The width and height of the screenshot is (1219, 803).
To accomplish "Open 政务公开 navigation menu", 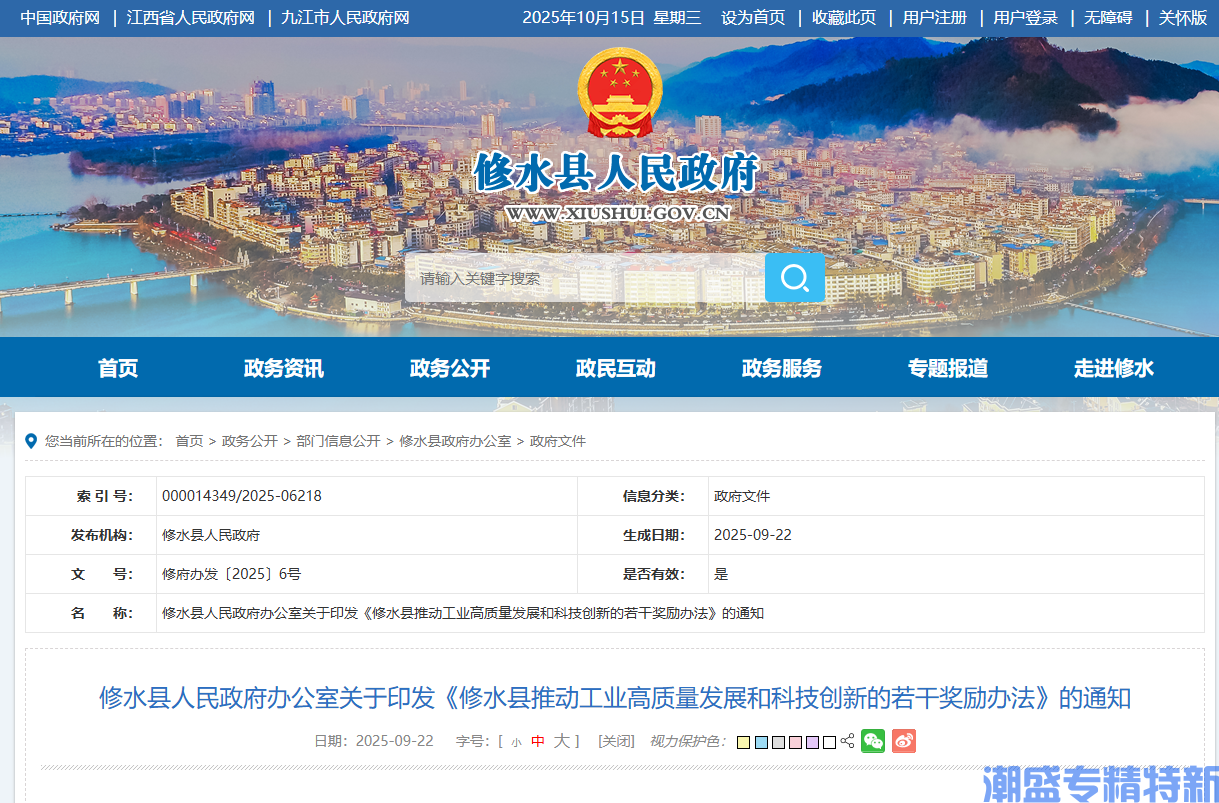I will click(450, 368).
